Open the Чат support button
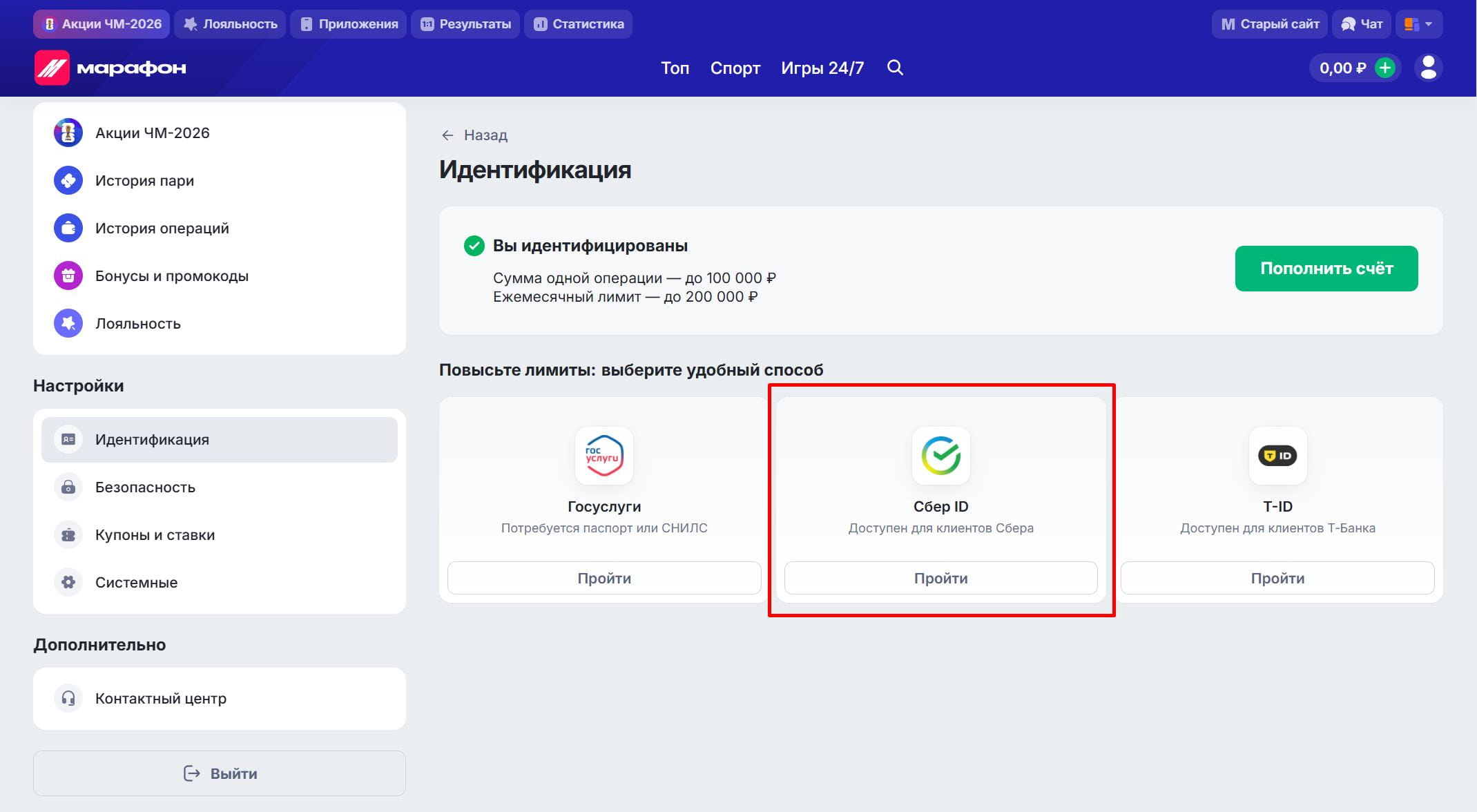Viewport: 1477px width, 812px height. [1362, 24]
